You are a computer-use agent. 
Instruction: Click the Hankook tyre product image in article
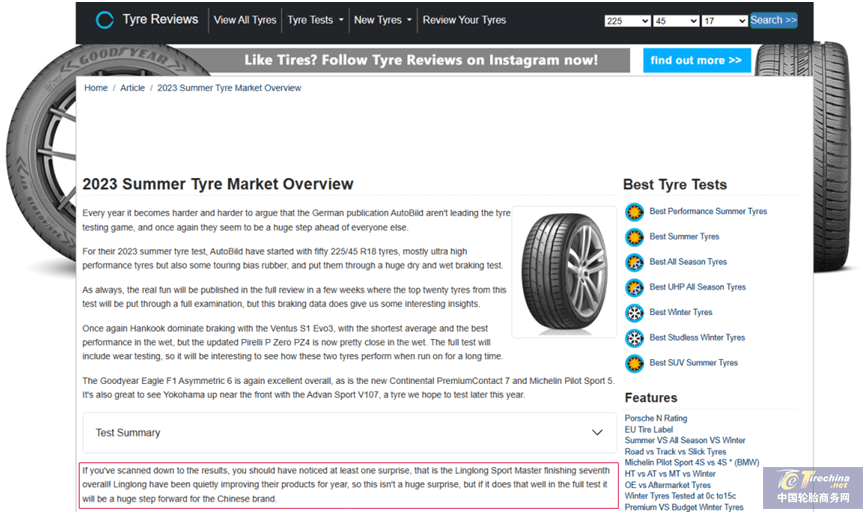coord(565,272)
